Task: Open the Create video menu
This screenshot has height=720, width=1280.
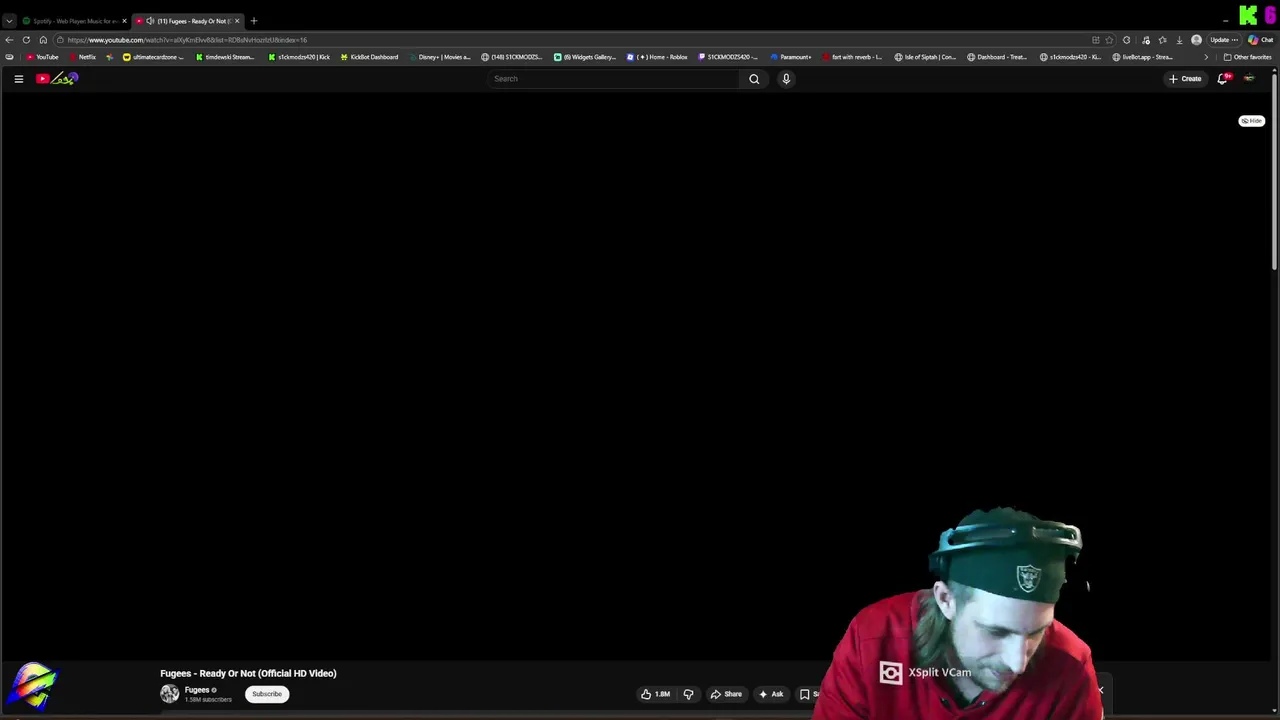Action: pyautogui.click(x=1185, y=79)
